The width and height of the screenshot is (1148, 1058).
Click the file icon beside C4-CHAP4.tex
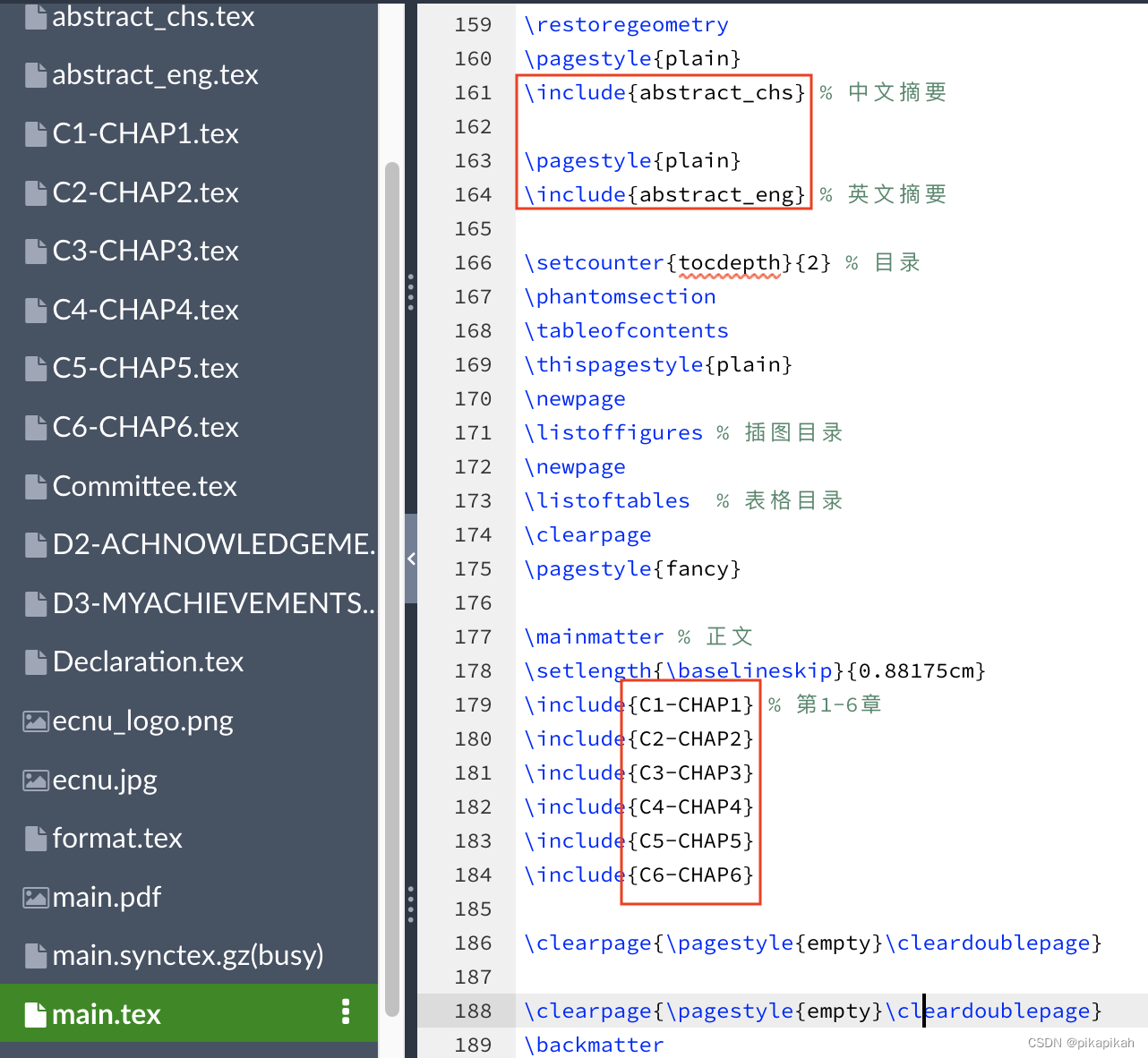pyautogui.click(x=36, y=311)
